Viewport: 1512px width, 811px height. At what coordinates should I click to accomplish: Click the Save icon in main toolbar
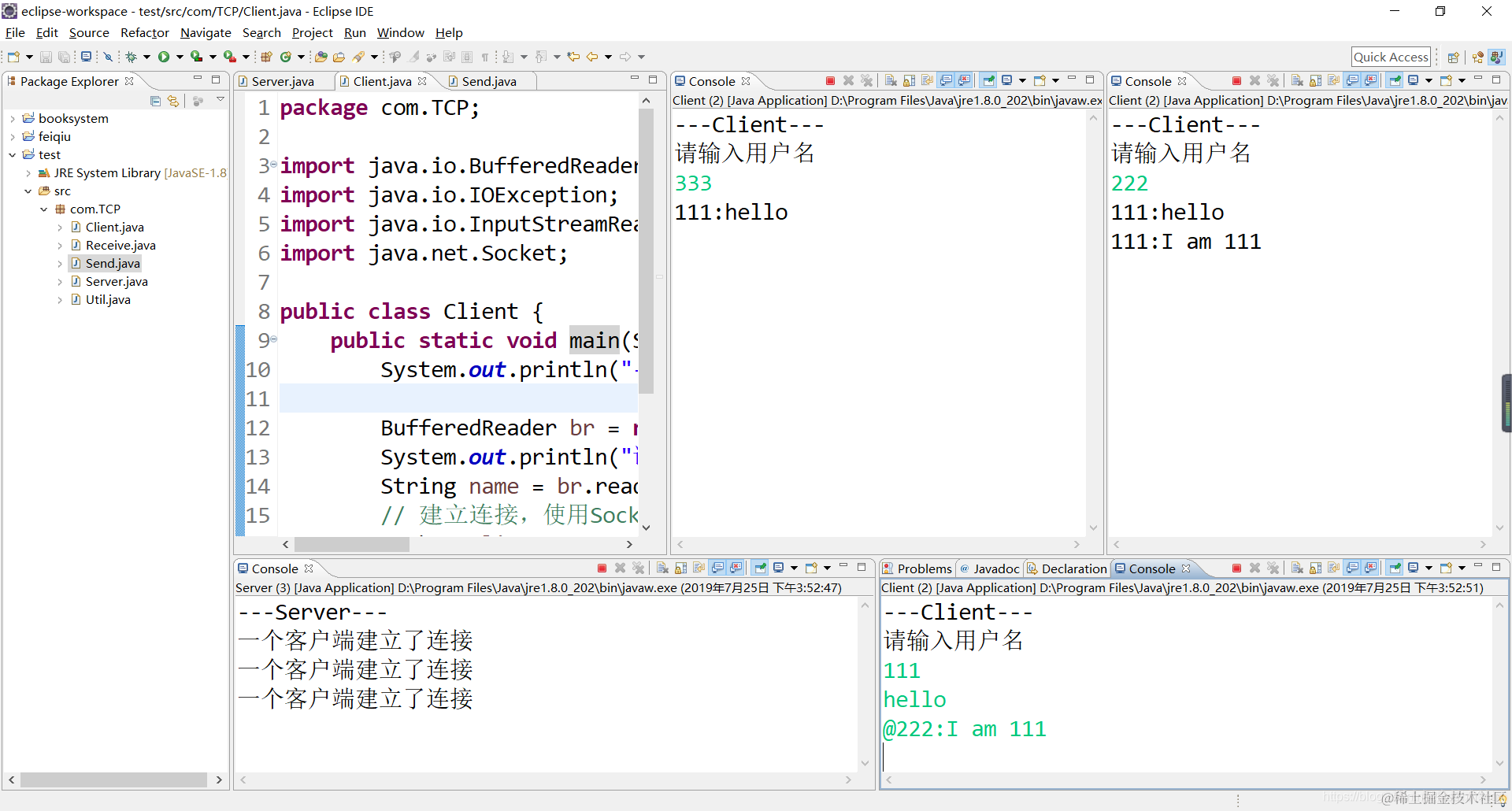pyautogui.click(x=46, y=57)
